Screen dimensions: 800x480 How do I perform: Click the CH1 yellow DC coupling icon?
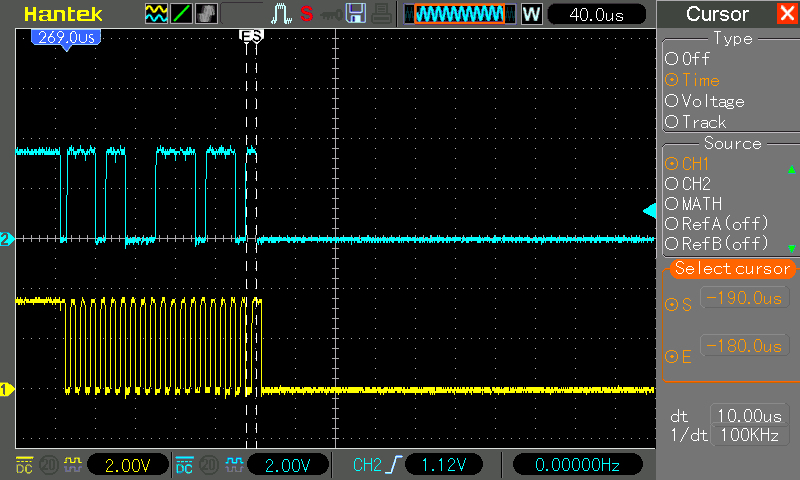pos(24,465)
